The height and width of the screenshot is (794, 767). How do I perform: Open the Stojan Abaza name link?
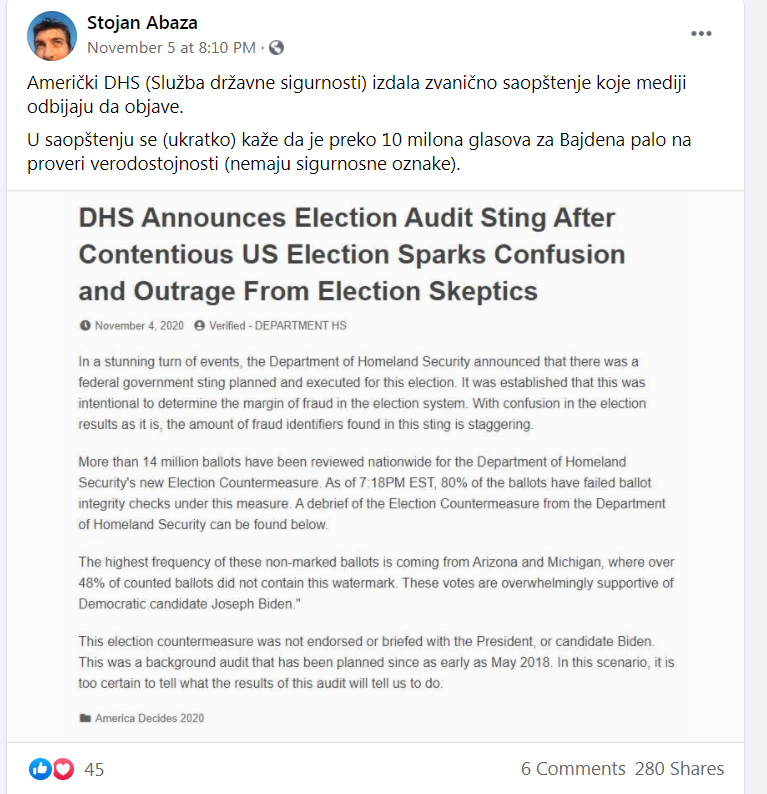142,22
